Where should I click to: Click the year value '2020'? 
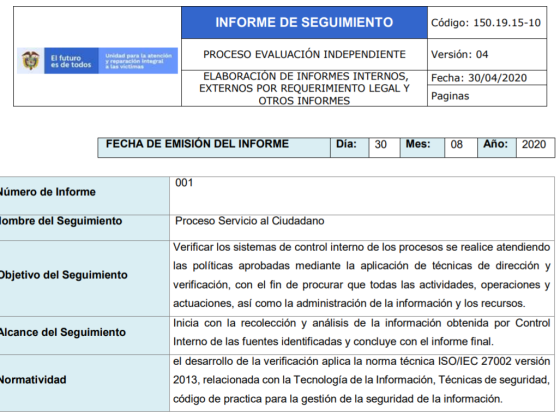(x=534, y=144)
